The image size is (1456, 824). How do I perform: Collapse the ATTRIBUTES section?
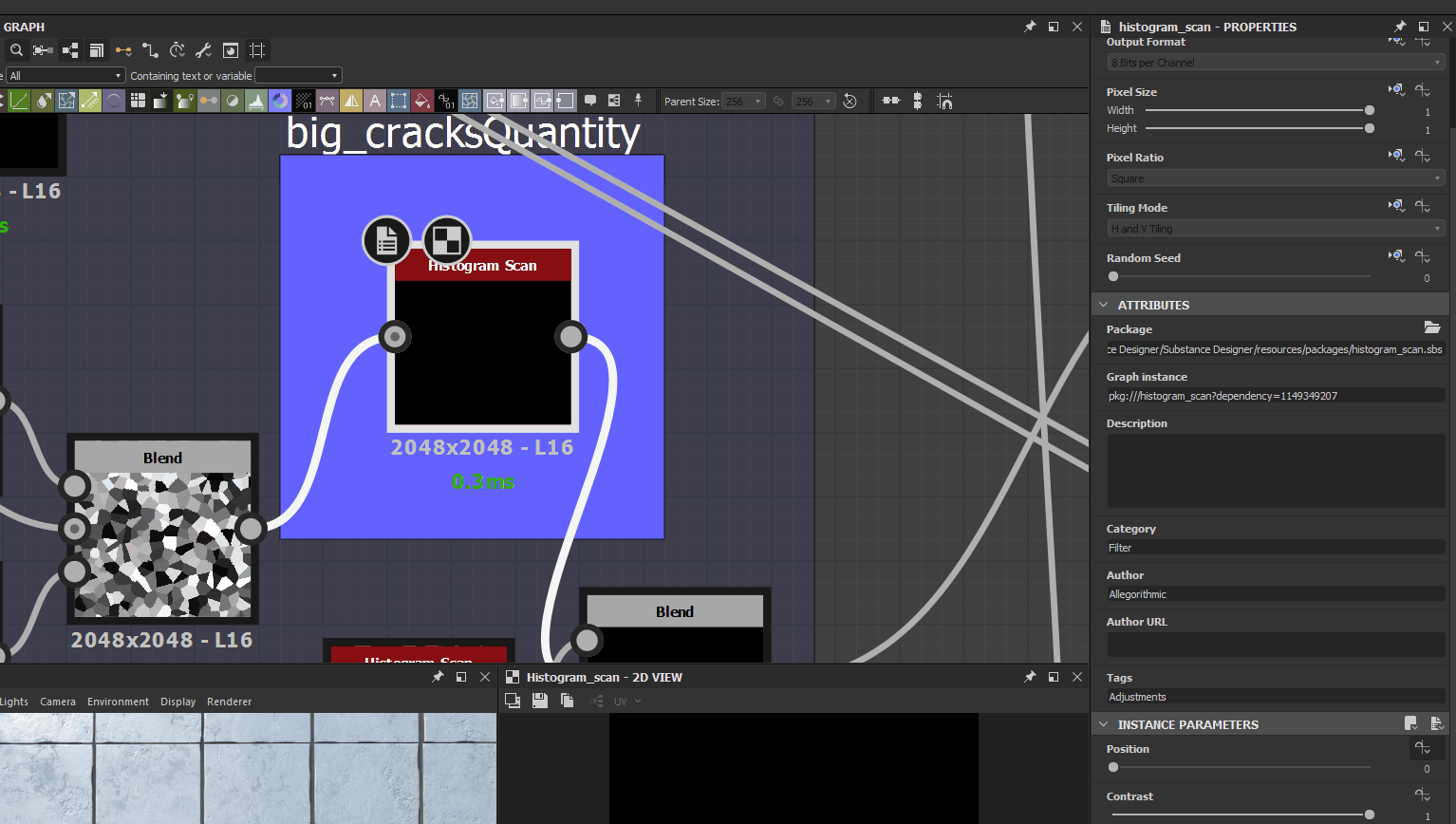click(1104, 305)
